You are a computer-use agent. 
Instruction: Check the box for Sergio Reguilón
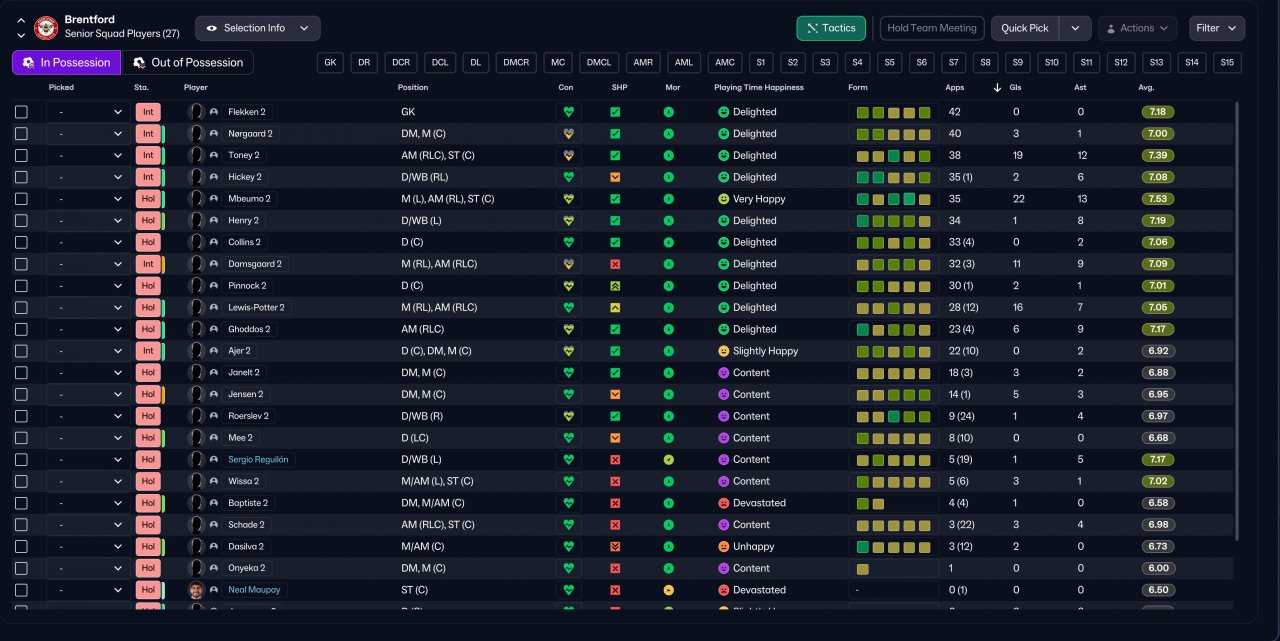[x=22, y=460]
